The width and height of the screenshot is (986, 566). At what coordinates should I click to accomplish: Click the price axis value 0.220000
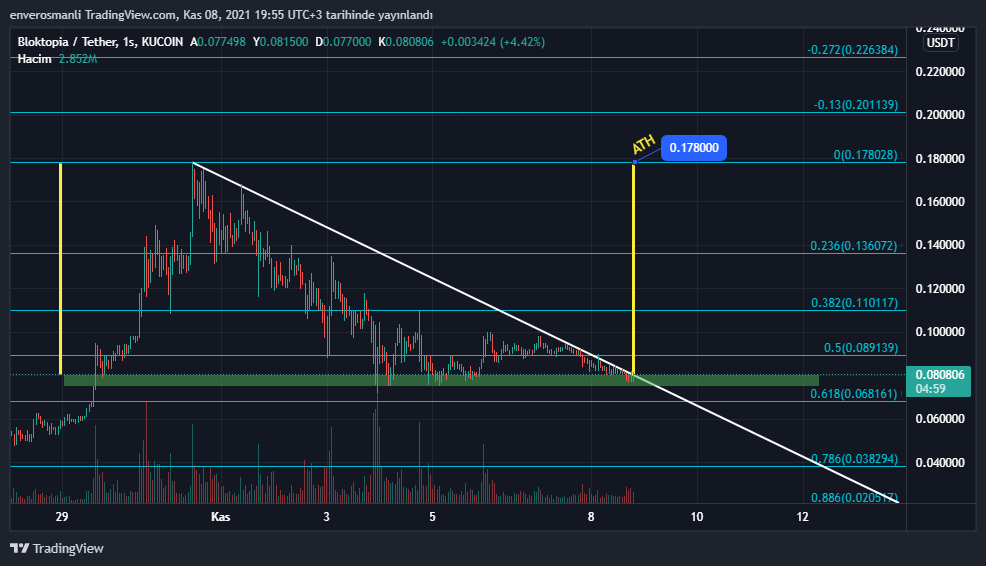(x=940, y=72)
